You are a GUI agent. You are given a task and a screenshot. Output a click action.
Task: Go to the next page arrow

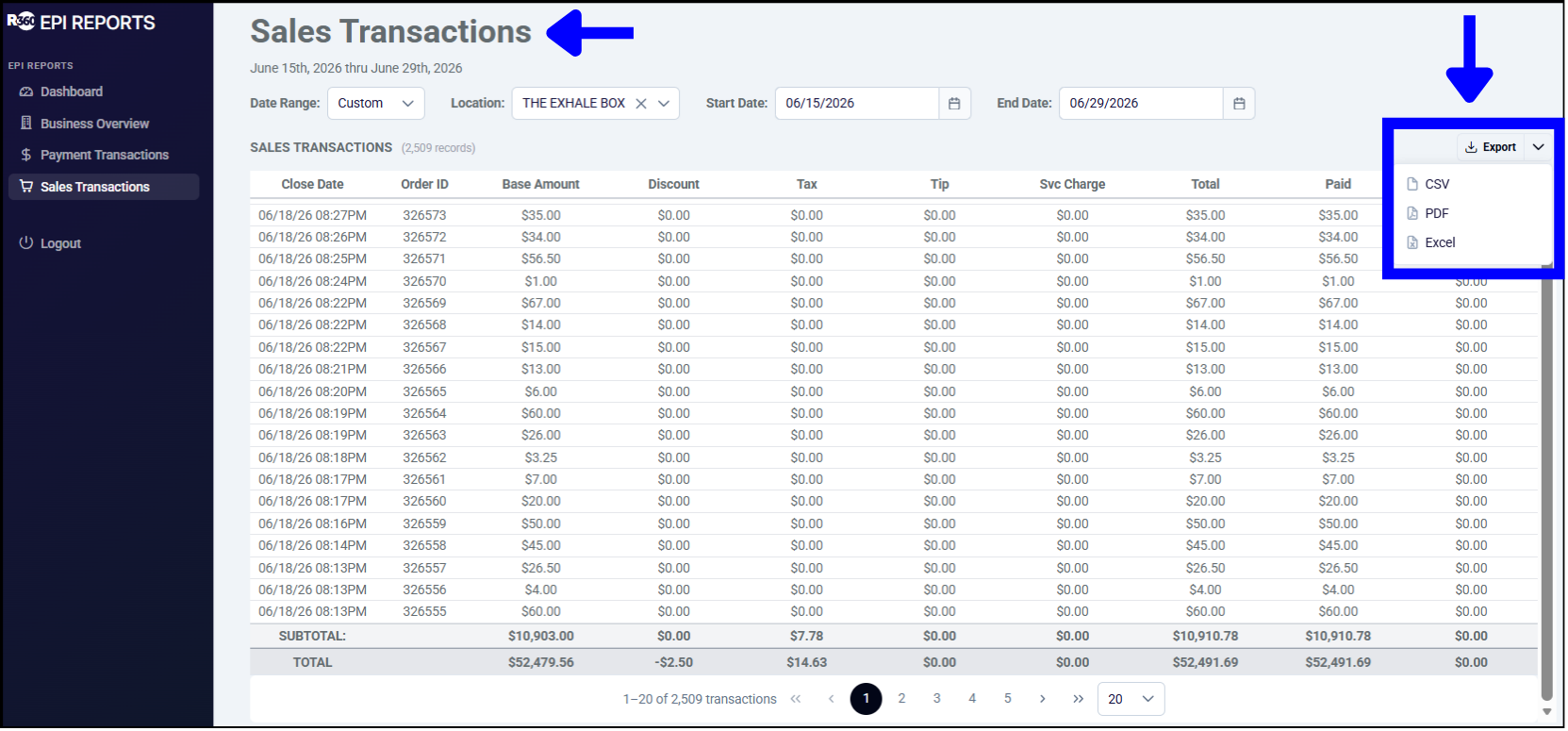[x=1042, y=699]
